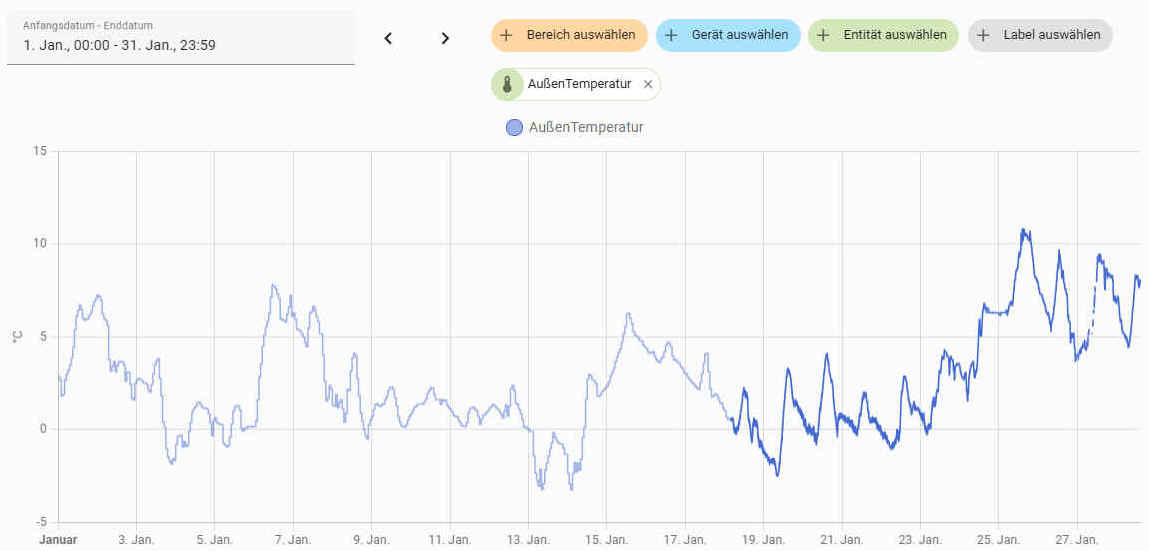Open the Entität auswählen picker
This screenshot has width=1149, height=551.
[x=883, y=35]
